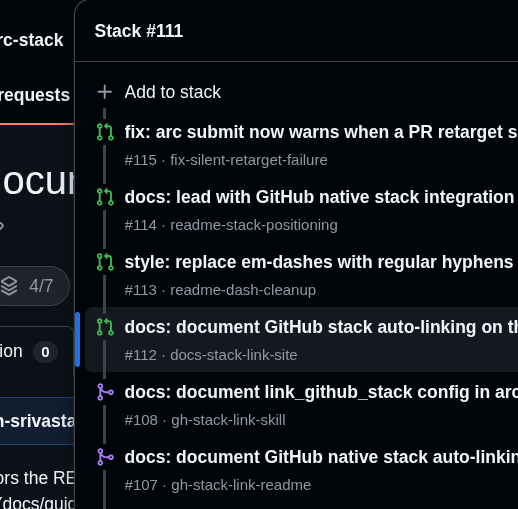The width and height of the screenshot is (518, 509).
Task: Click '#115 · fix-silent-retarget-failure' text
Action: click(226, 160)
